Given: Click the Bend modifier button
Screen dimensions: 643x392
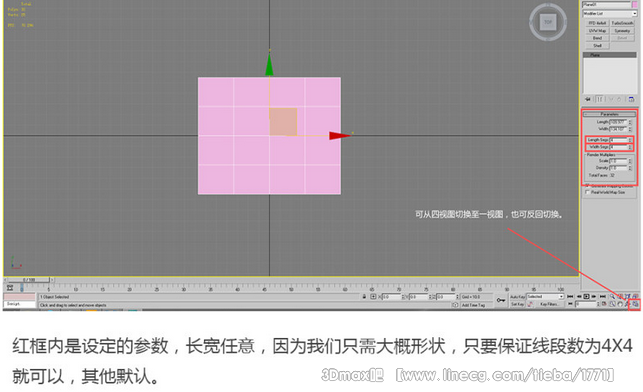Looking at the screenshot, I should [x=597, y=38].
